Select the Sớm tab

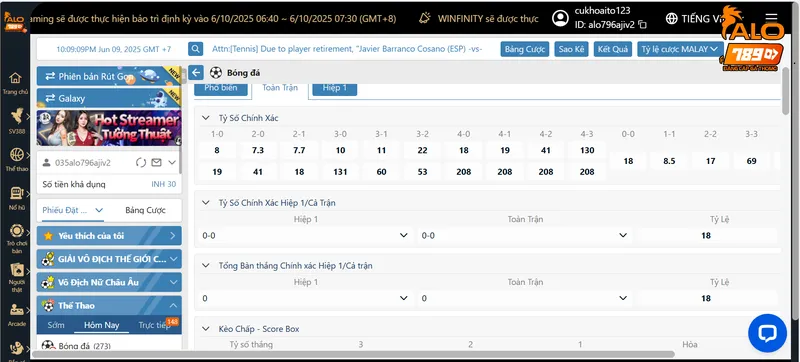[x=56, y=325]
